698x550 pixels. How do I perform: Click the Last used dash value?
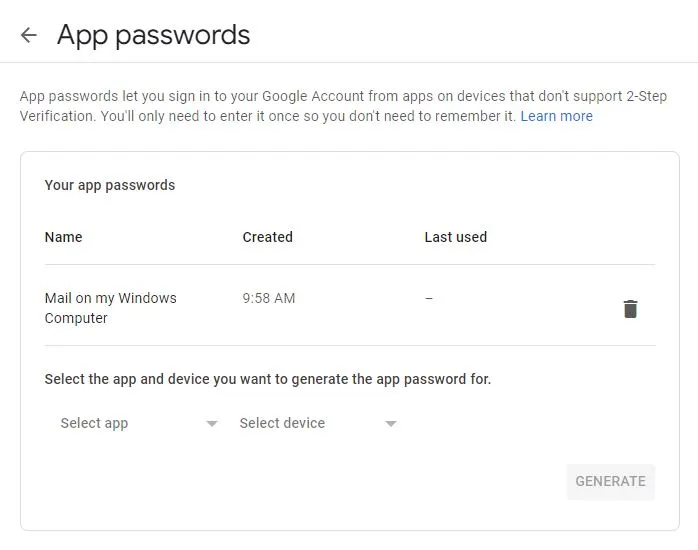[429, 298]
